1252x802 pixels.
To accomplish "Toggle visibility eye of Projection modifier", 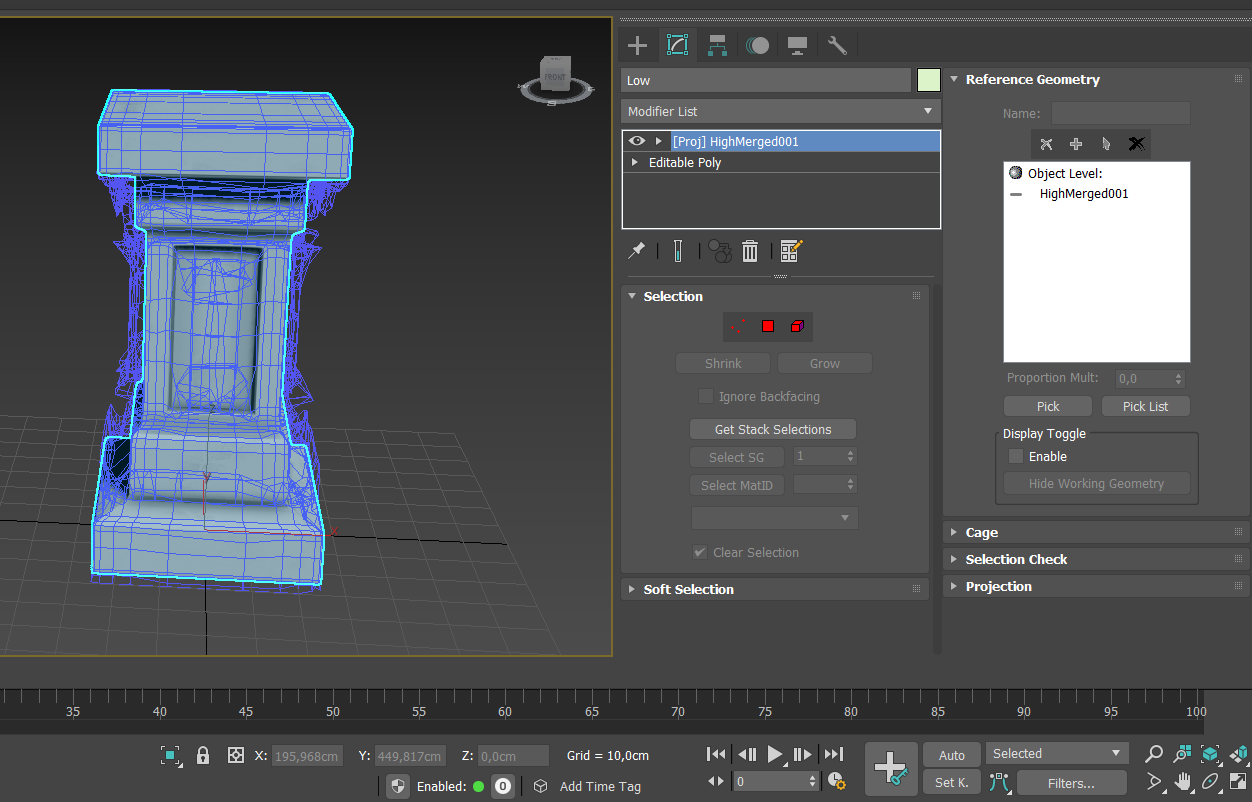I will 637,141.
